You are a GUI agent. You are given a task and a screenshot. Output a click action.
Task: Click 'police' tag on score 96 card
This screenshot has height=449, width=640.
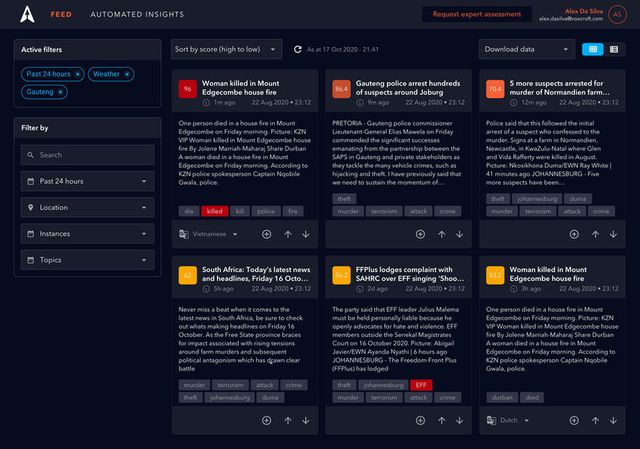pyautogui.click(x=266, y=211)
